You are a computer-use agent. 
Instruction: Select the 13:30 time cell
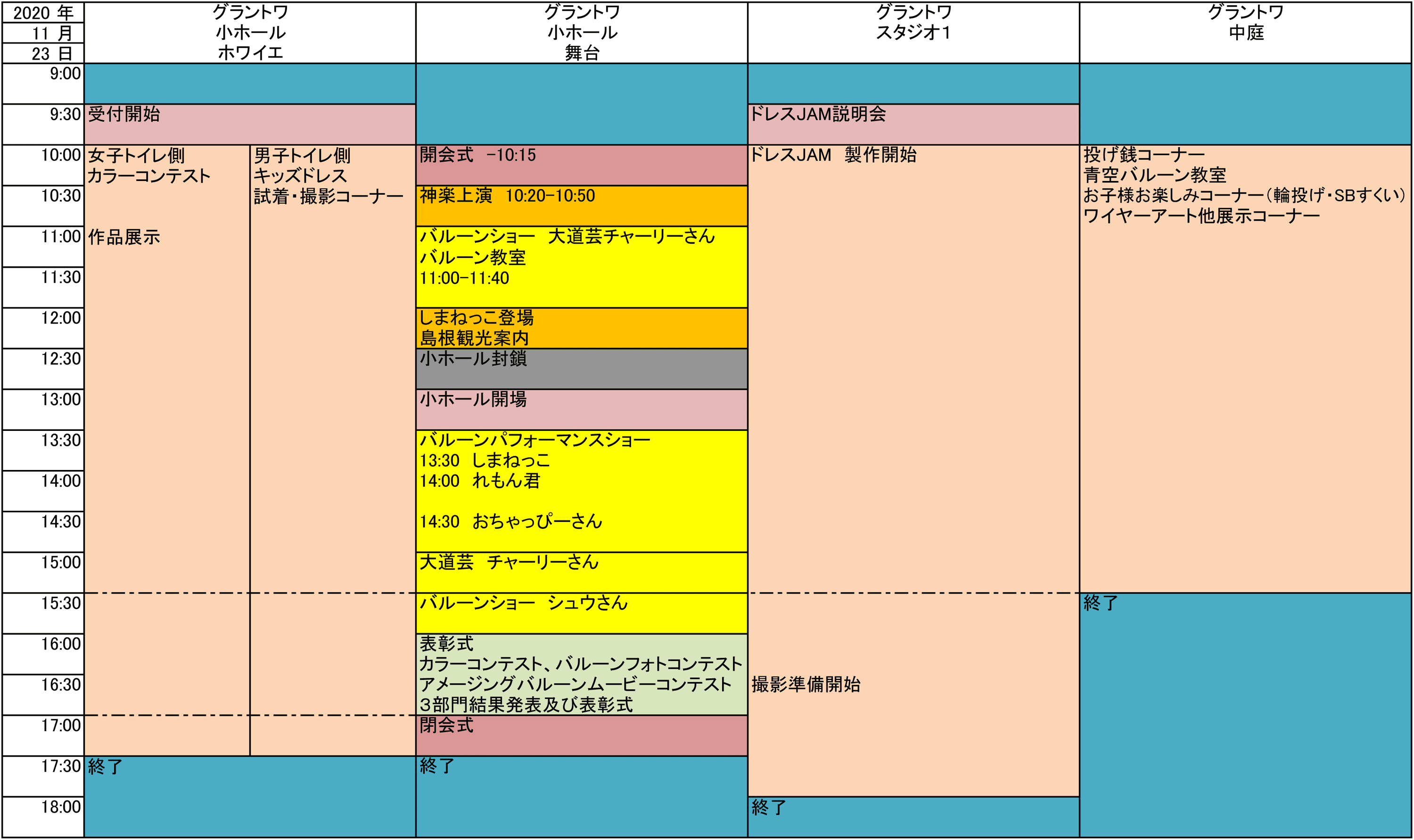coord(43,451)
